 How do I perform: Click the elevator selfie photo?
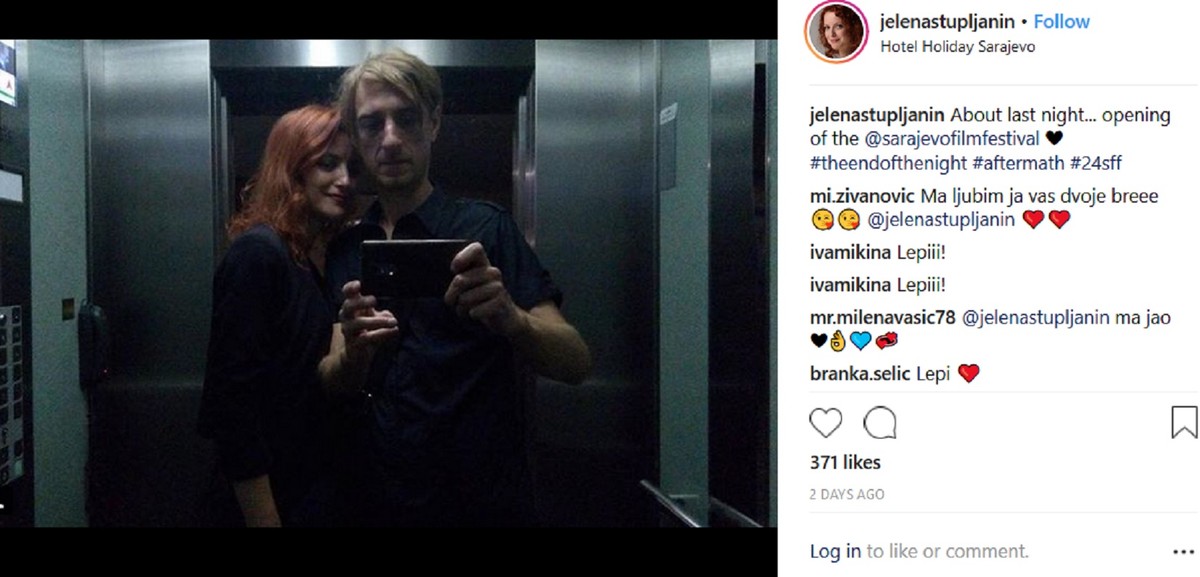[388, 283]
